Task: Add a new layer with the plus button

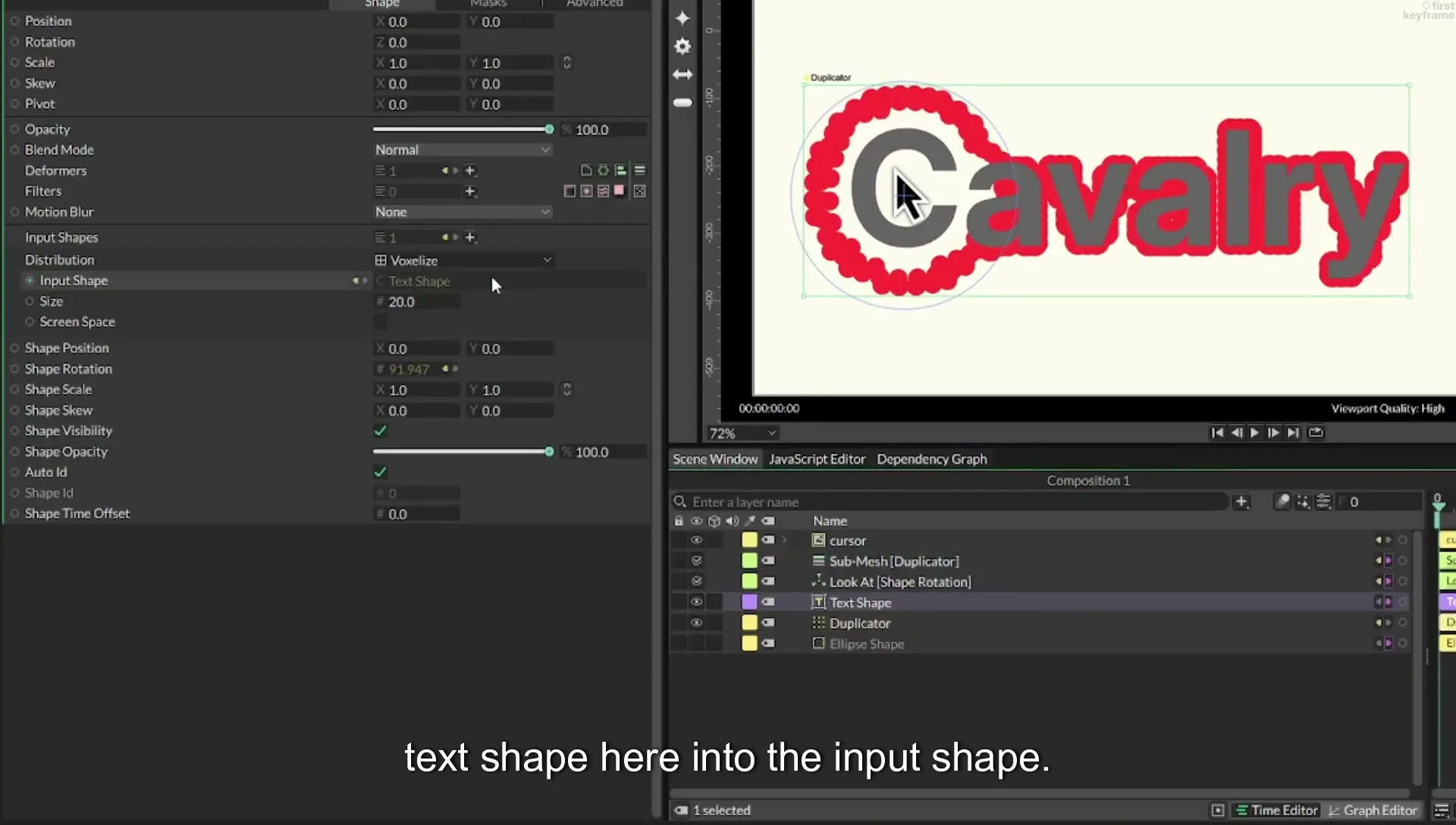Action: point(1241,501)
